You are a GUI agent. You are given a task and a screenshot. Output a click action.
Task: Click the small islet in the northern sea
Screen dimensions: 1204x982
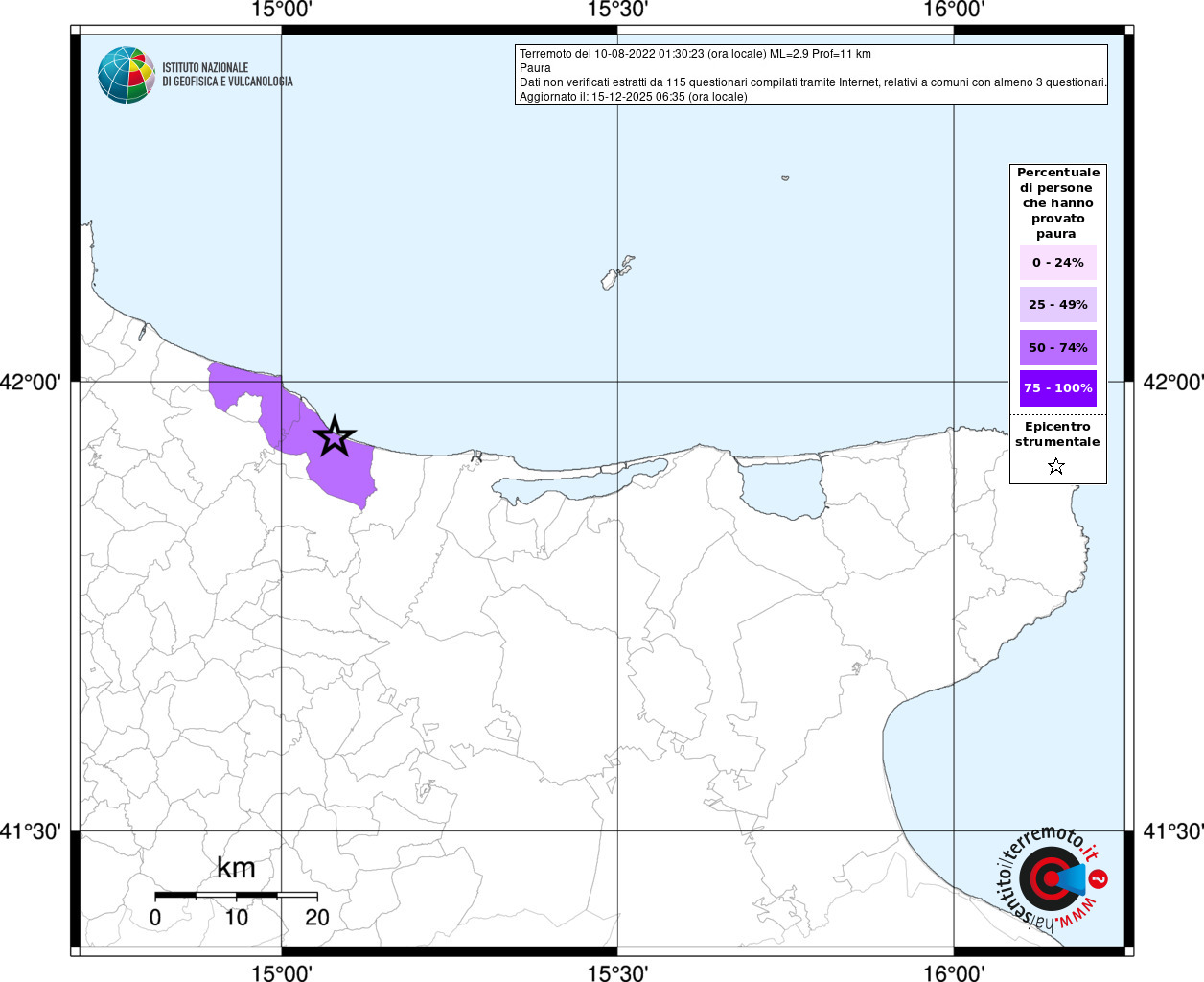(785, 177)
